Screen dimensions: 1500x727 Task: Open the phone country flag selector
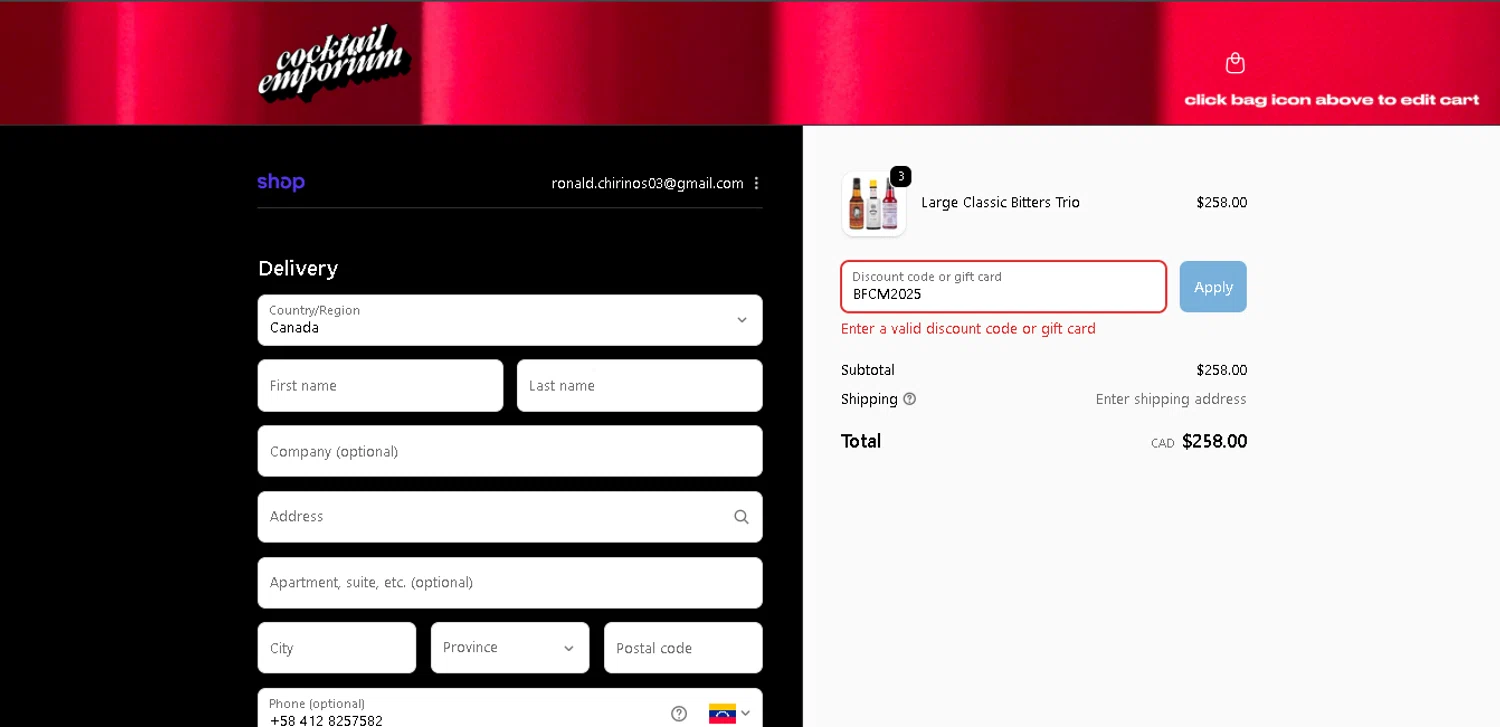(729, 713)
